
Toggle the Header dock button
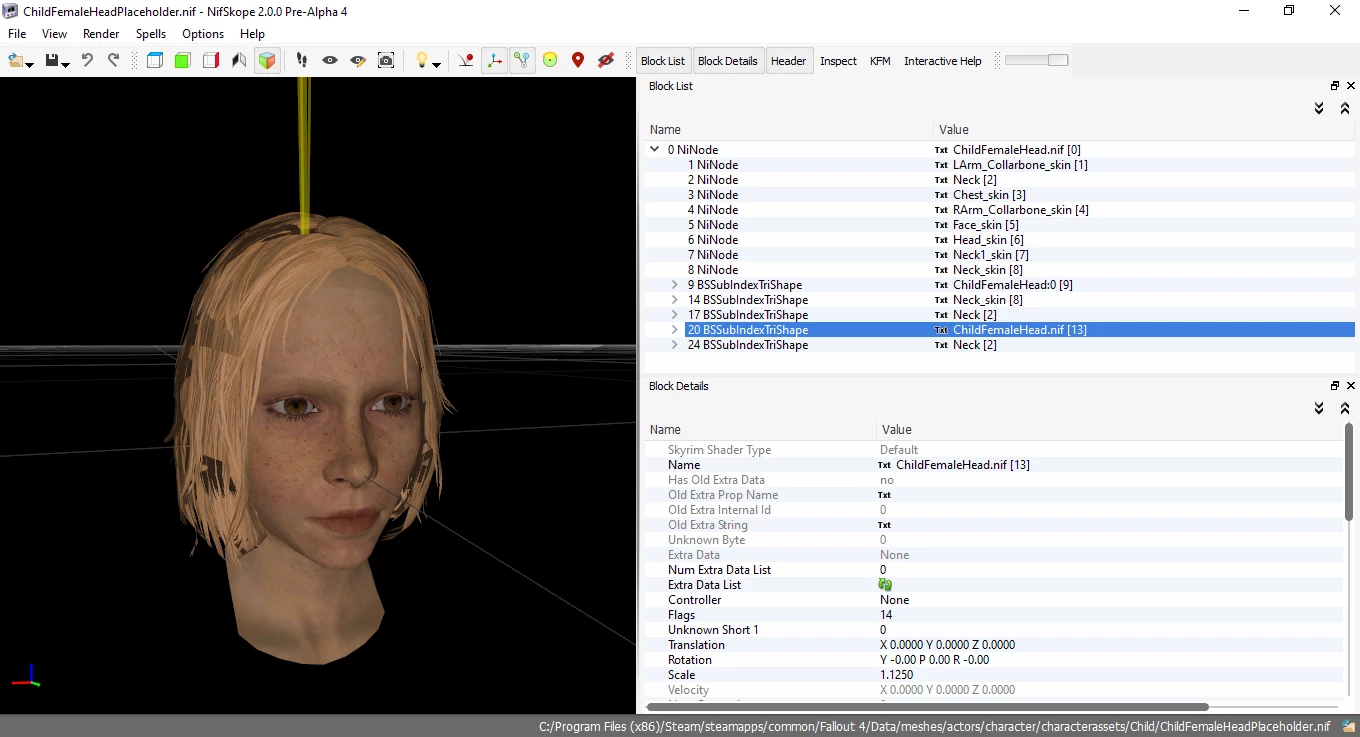click(x=788, y=61)
